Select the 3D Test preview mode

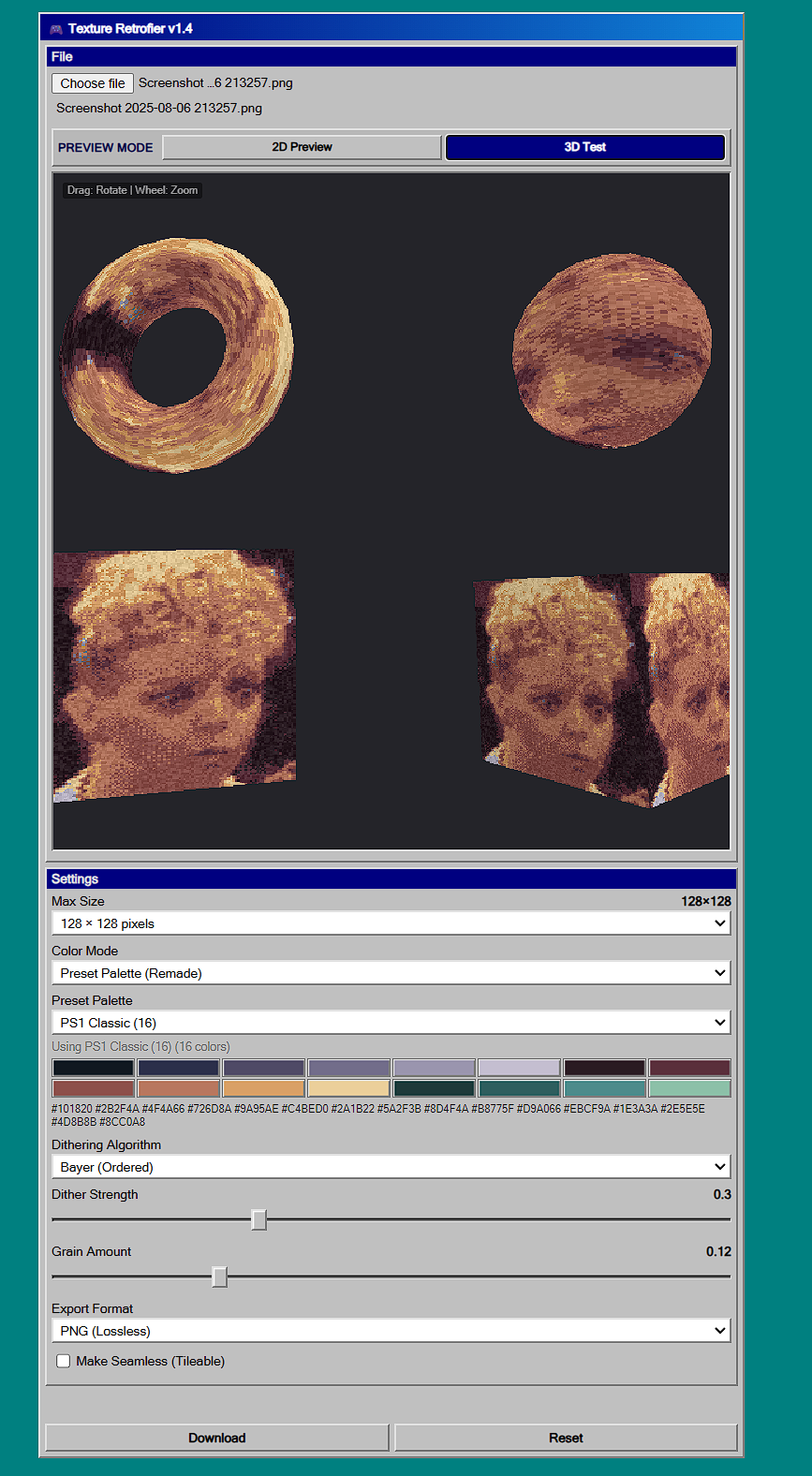click(585, 147)
